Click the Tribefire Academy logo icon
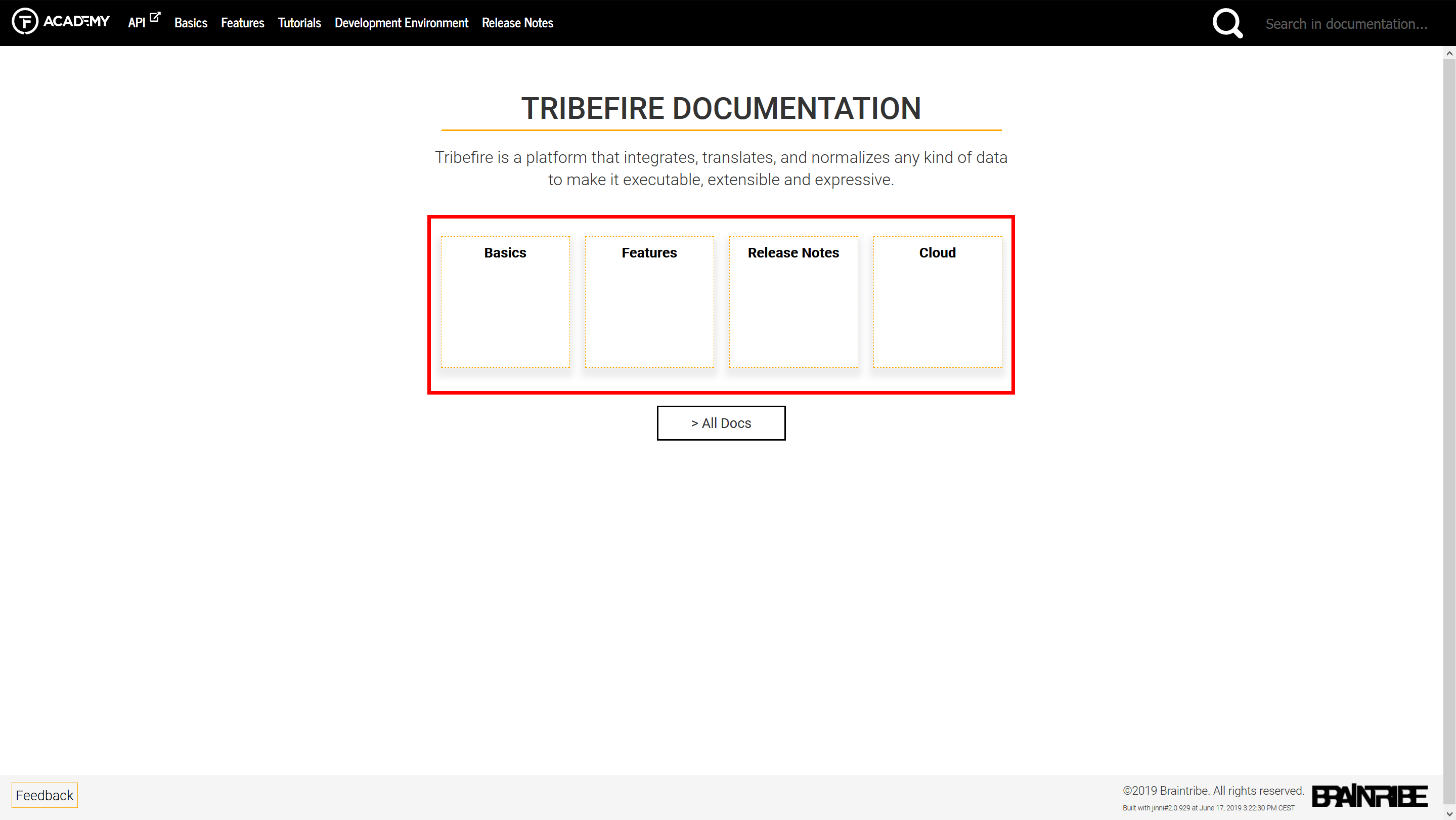 25,22
